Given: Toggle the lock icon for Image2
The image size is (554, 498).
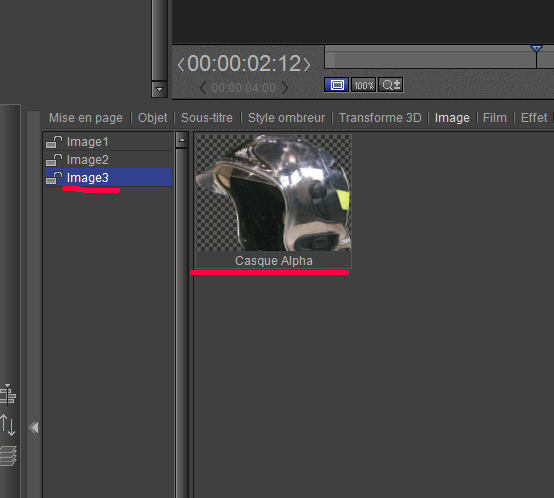Looking at the screenshot, I should 54,160.
